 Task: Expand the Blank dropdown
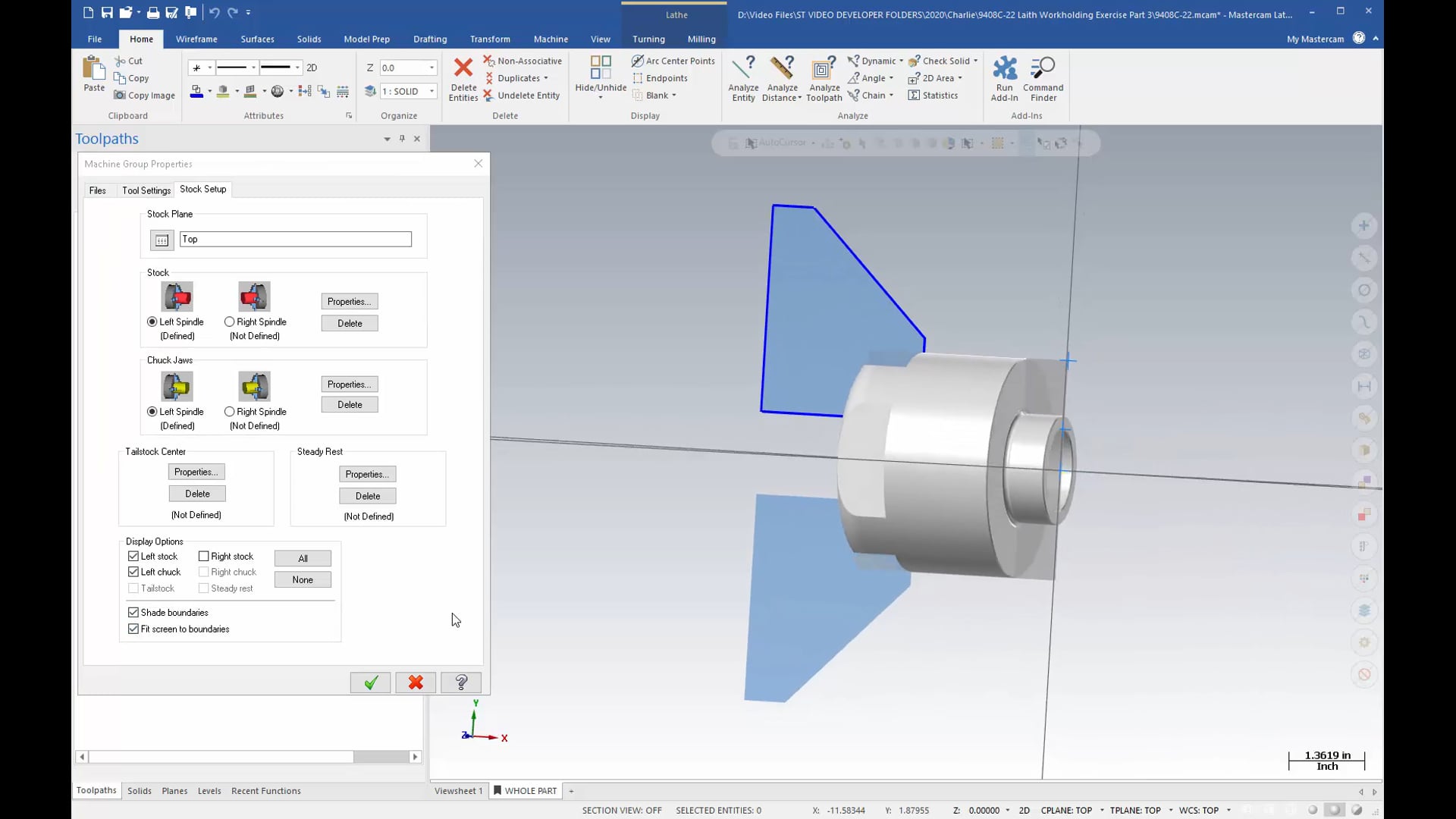click(673, 96)
